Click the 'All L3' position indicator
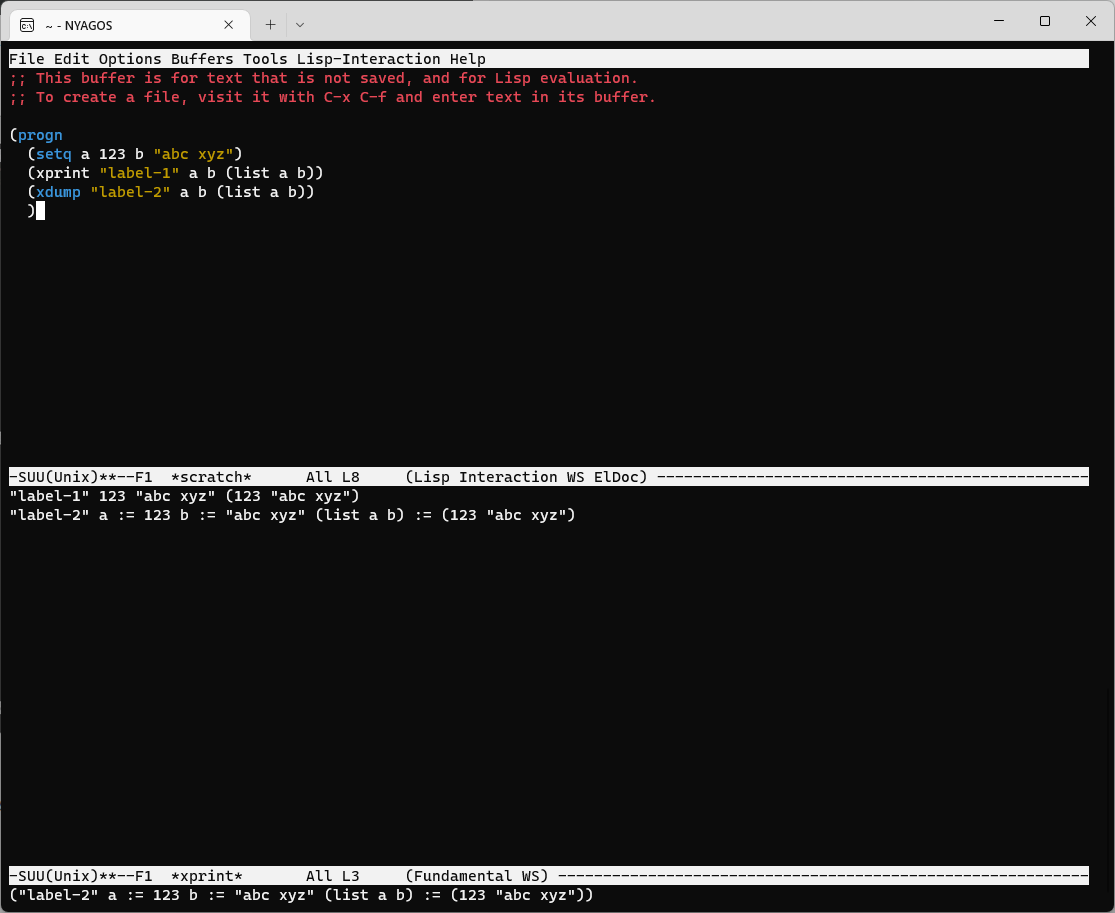This screenshot has height=913, width=1115. point(333,876)
